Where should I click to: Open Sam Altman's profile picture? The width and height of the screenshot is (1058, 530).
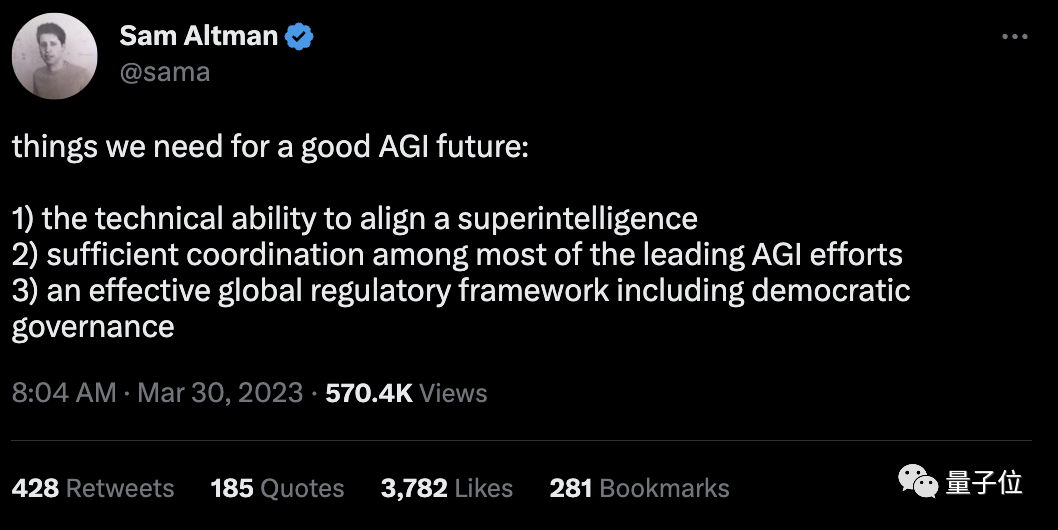[x=54, y=56]
